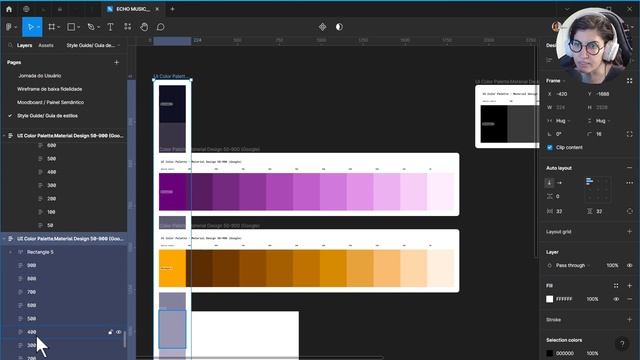Select the Text tool

click(x=110, y=27)
